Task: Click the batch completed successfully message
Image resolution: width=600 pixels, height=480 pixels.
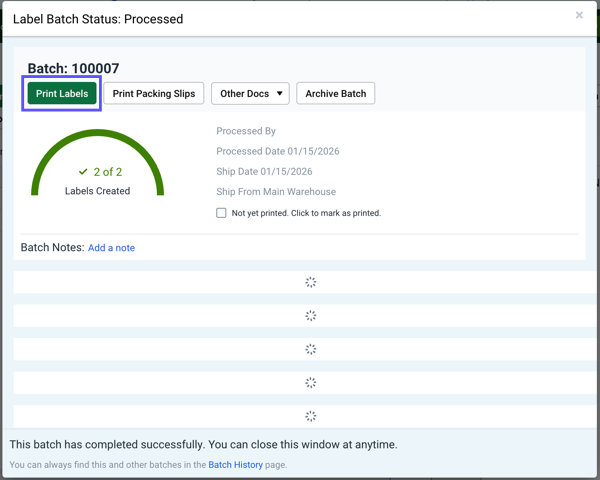Action: point(204,444)
